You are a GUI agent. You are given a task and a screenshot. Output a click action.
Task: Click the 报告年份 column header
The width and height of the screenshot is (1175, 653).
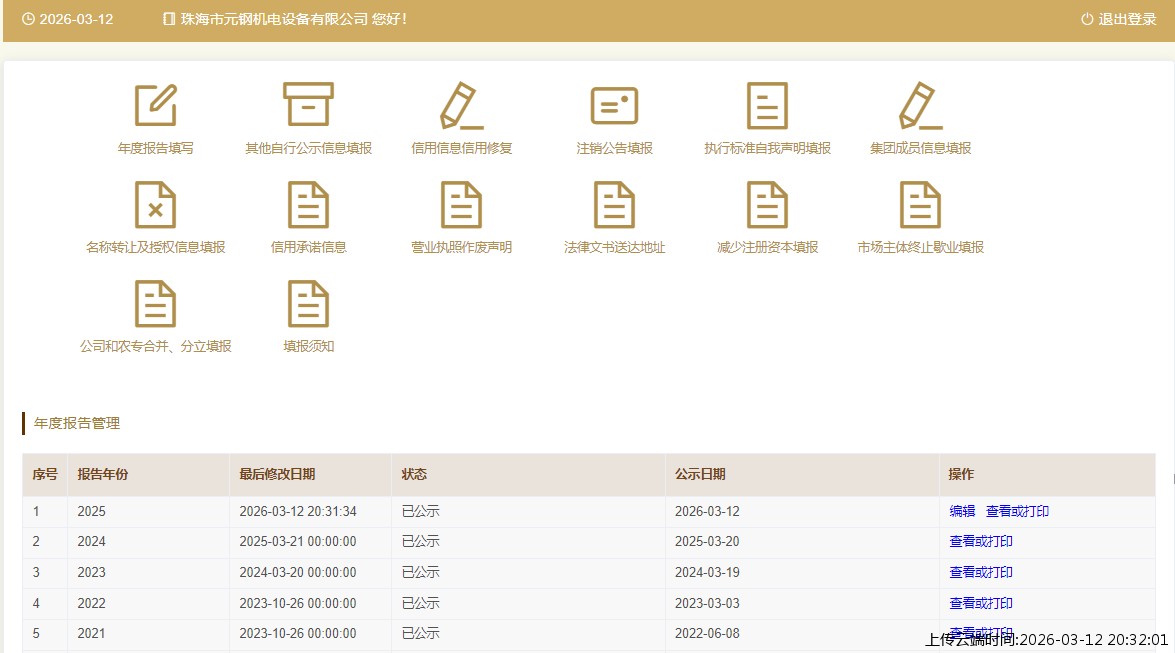pos(103,475)
